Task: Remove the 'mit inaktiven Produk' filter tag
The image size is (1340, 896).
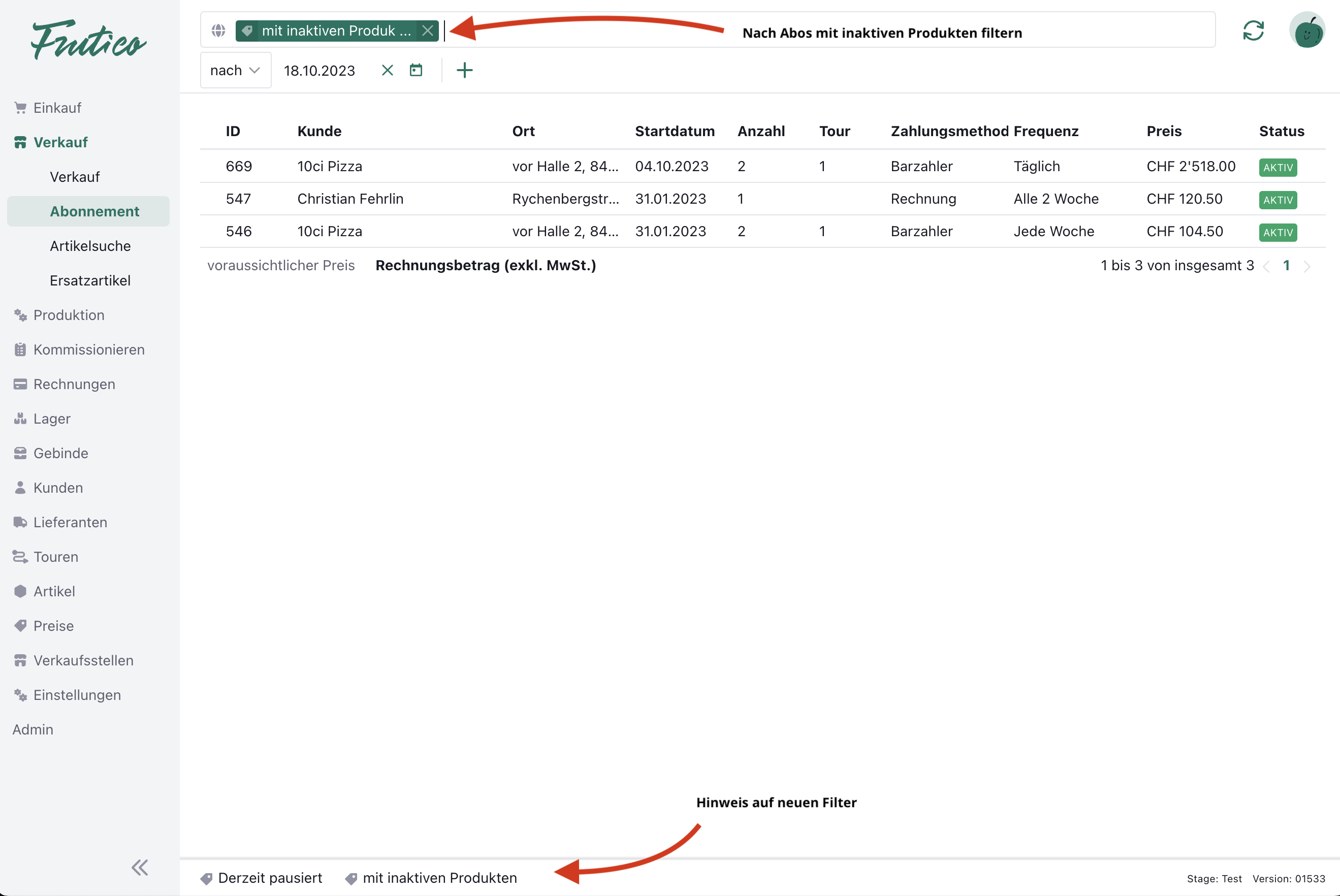Action: pyautogui.click(x=427, y=31)
